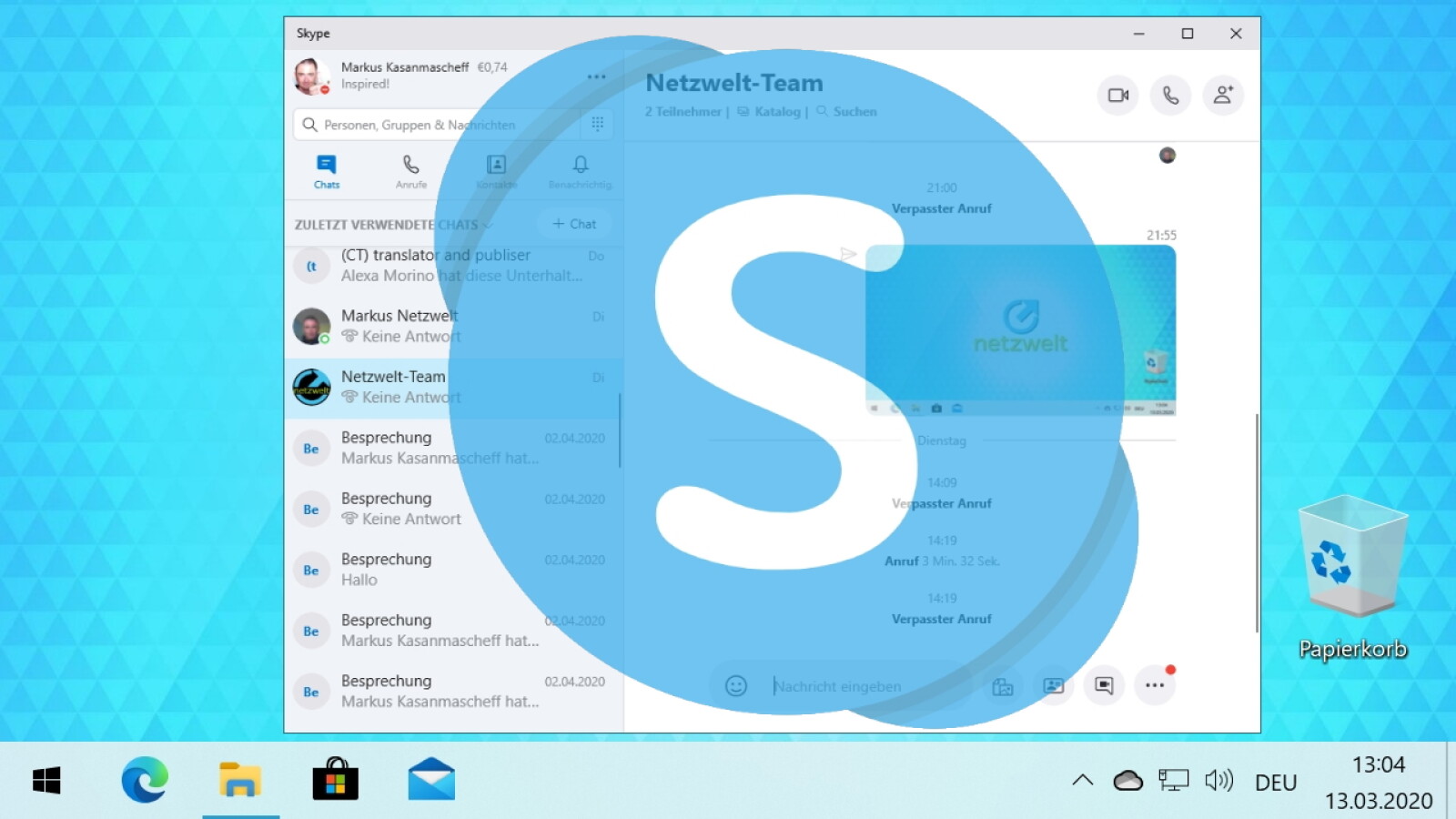
Task: Open the Markus Netzwelt conversation
Action: (453, 326)
